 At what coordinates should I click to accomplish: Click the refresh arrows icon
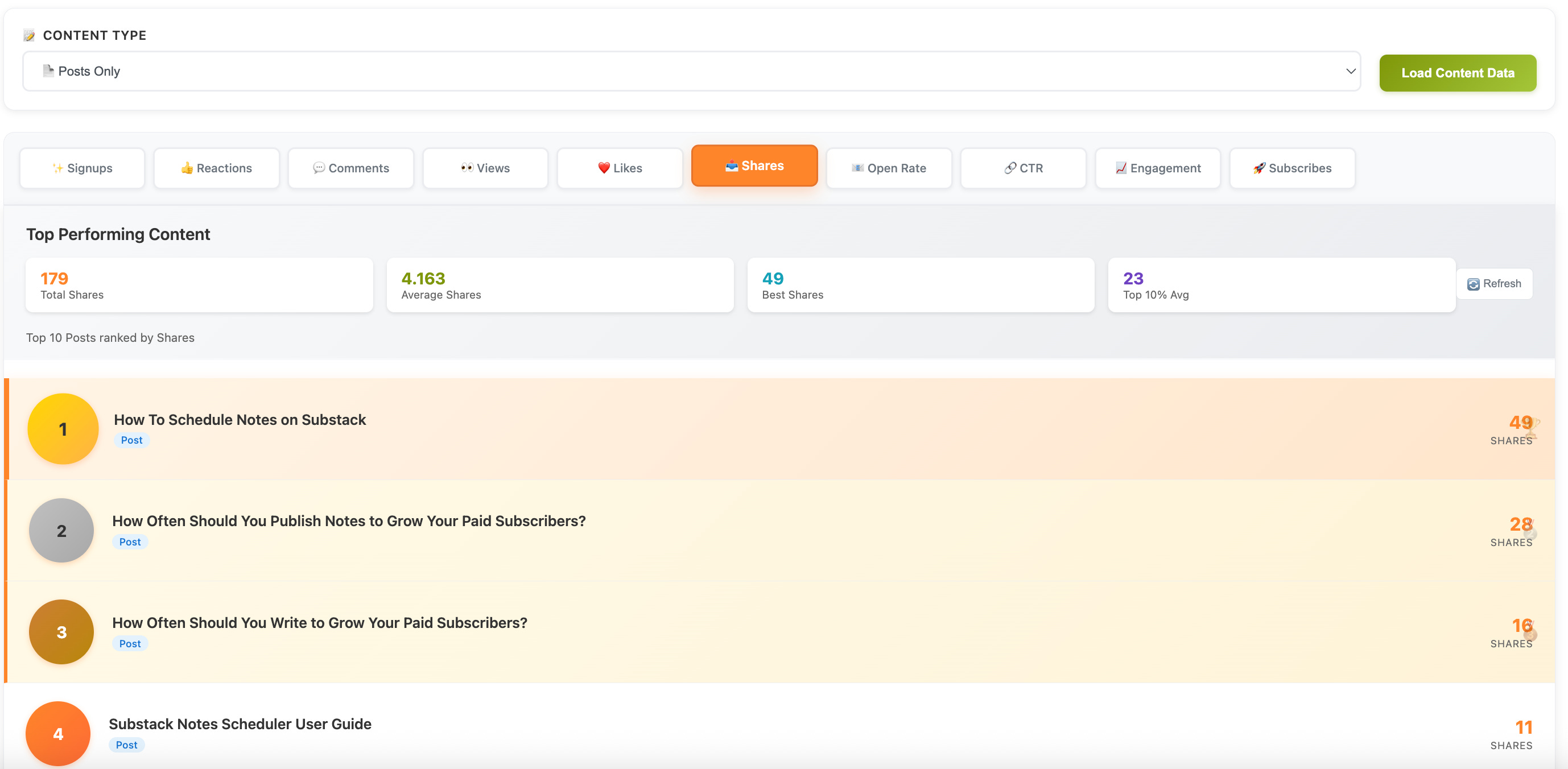[1473, 284]
